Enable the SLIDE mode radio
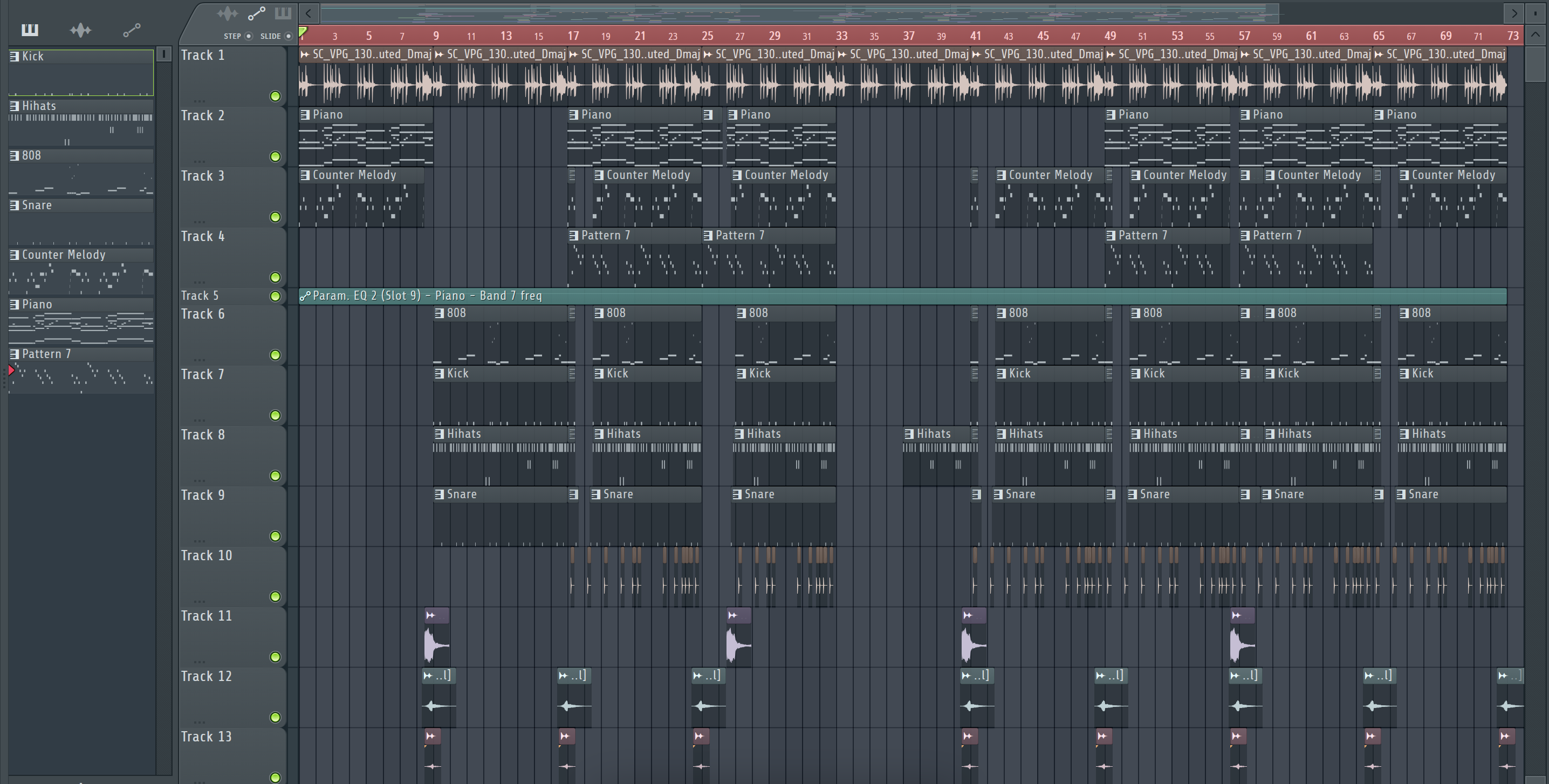Screen dimensions: 1549x784 (x=289, y=36)
